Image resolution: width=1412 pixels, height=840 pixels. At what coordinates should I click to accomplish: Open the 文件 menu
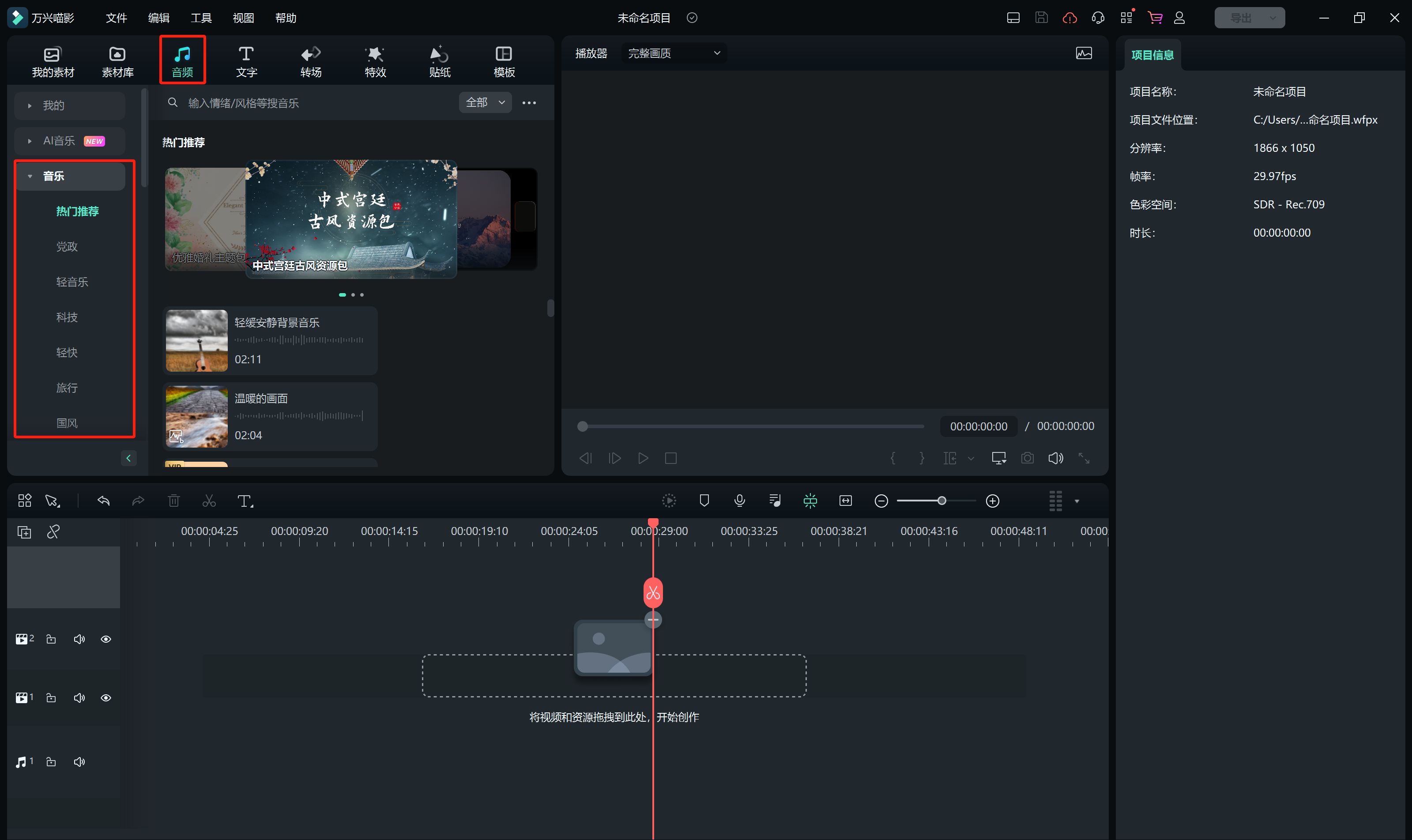(116, 18)
